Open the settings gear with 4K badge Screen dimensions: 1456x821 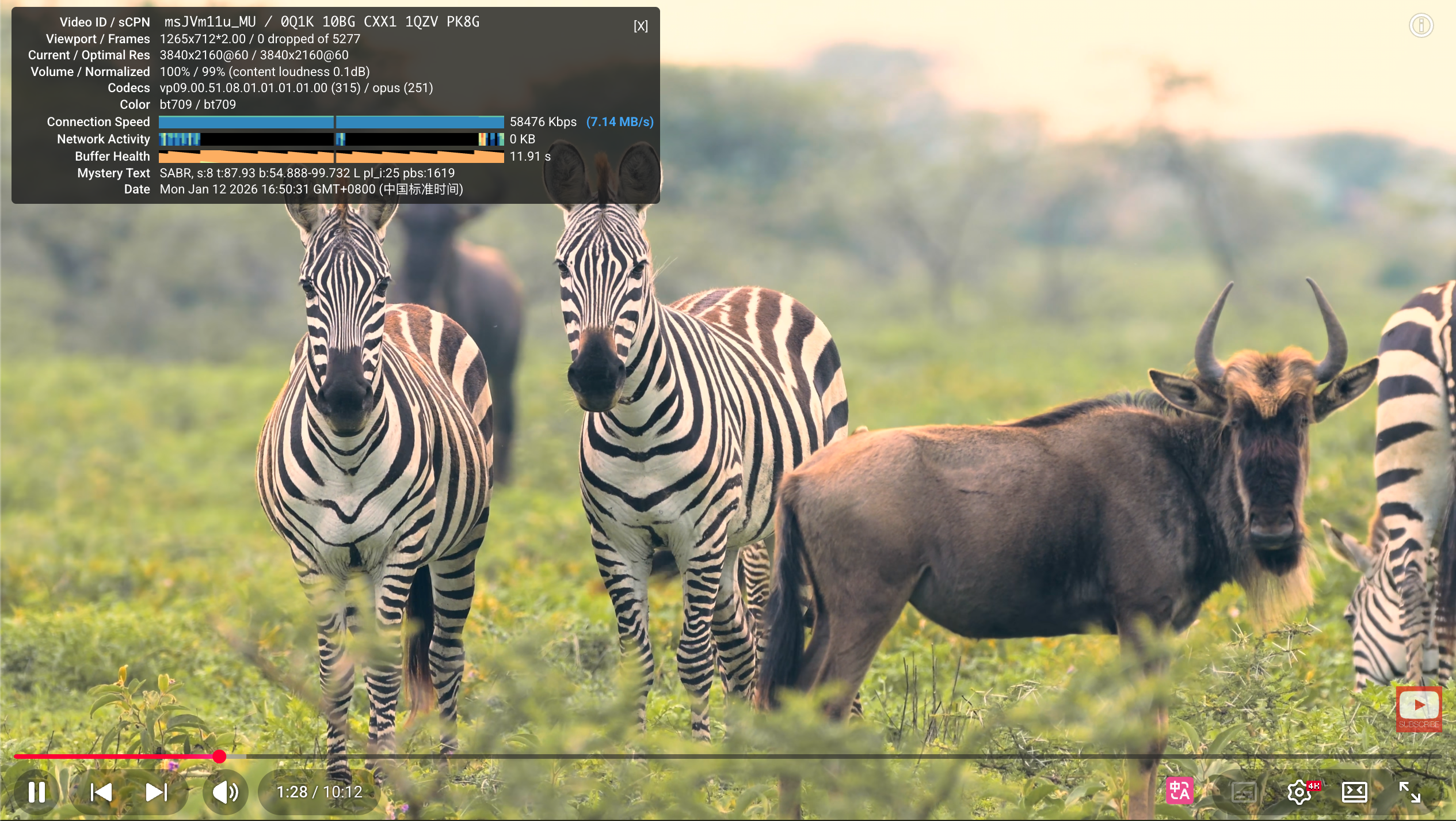pos(1300,792)
